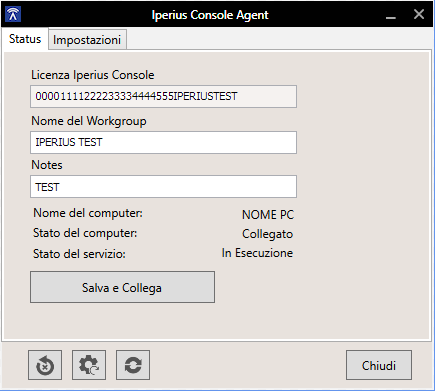
Task: Click the Chiudi button
Action: point(379,365)
